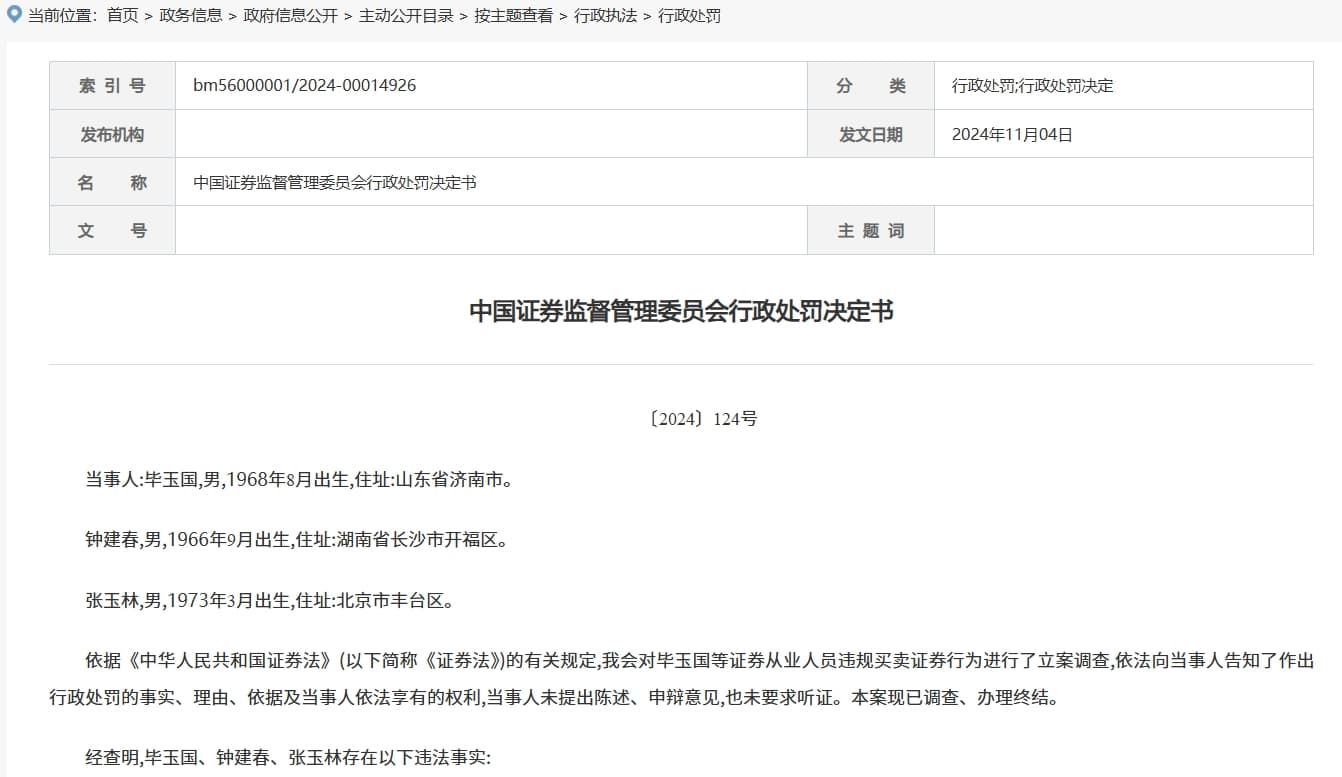Click the paragraph about 张玉林 in 北京市丰台区

point(271,602)
